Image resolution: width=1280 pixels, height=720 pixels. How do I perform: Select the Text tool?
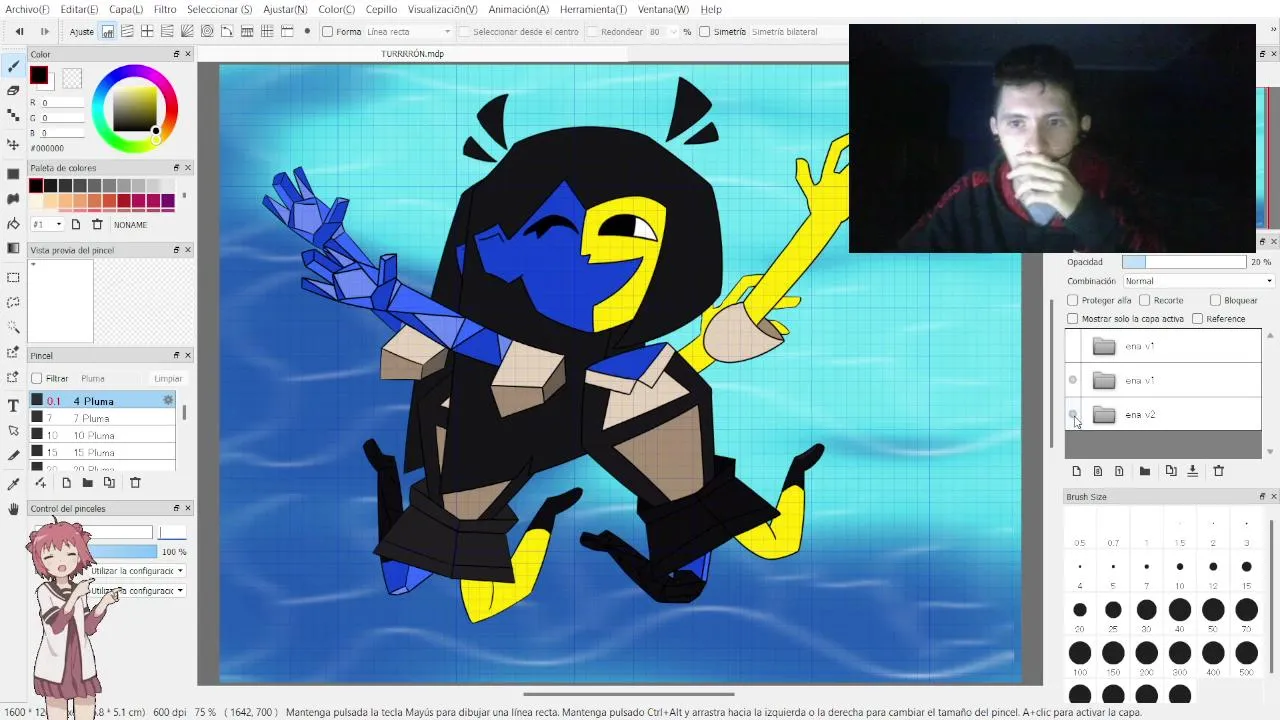(13, 405)
